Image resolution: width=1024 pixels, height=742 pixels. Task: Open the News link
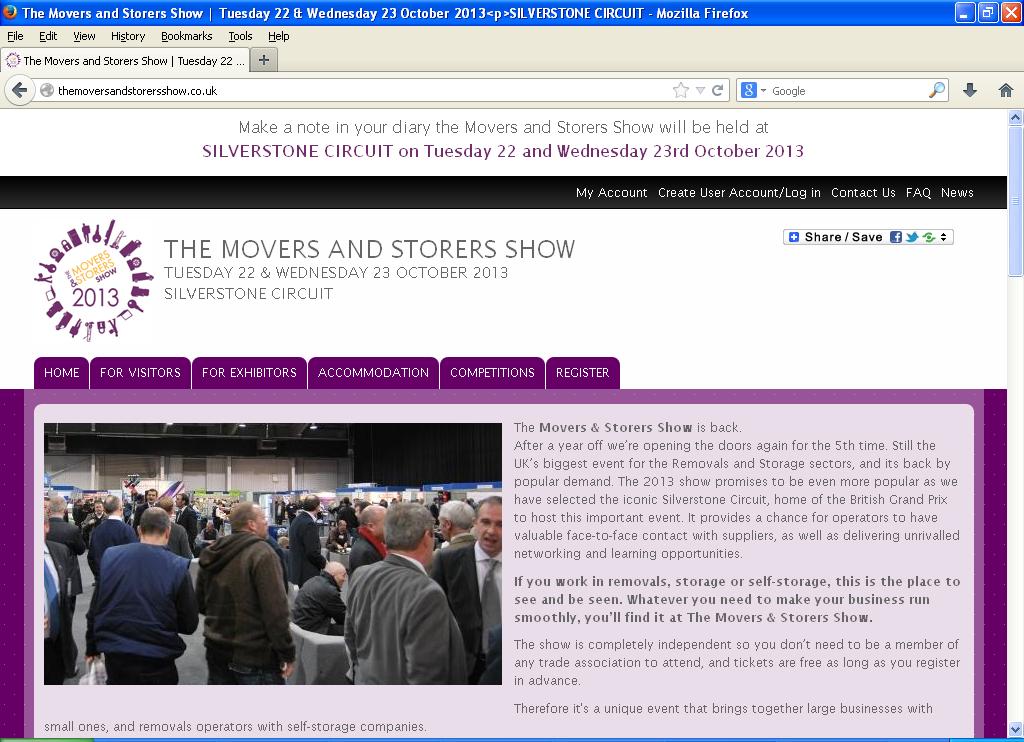pos(957,193)
